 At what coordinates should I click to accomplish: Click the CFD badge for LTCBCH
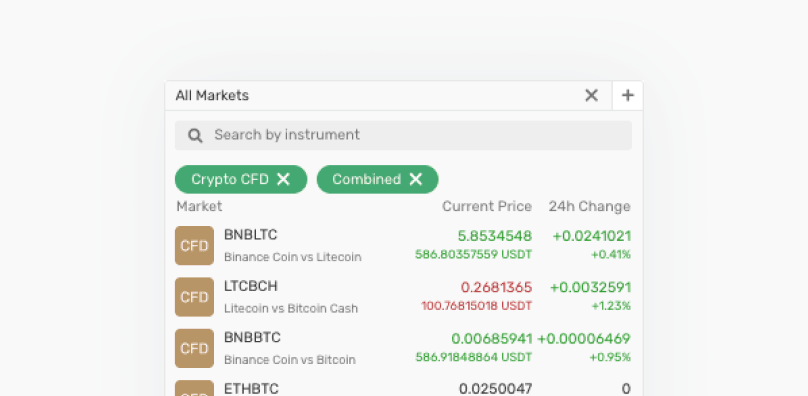pos(194,297)
